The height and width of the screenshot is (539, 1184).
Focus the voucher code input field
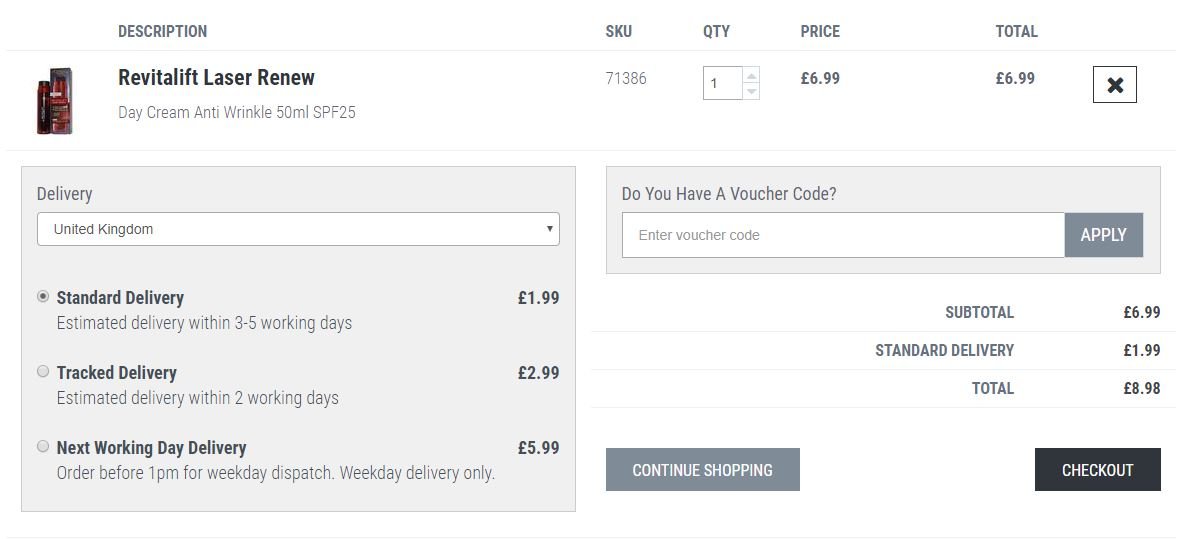coord(843,235)
